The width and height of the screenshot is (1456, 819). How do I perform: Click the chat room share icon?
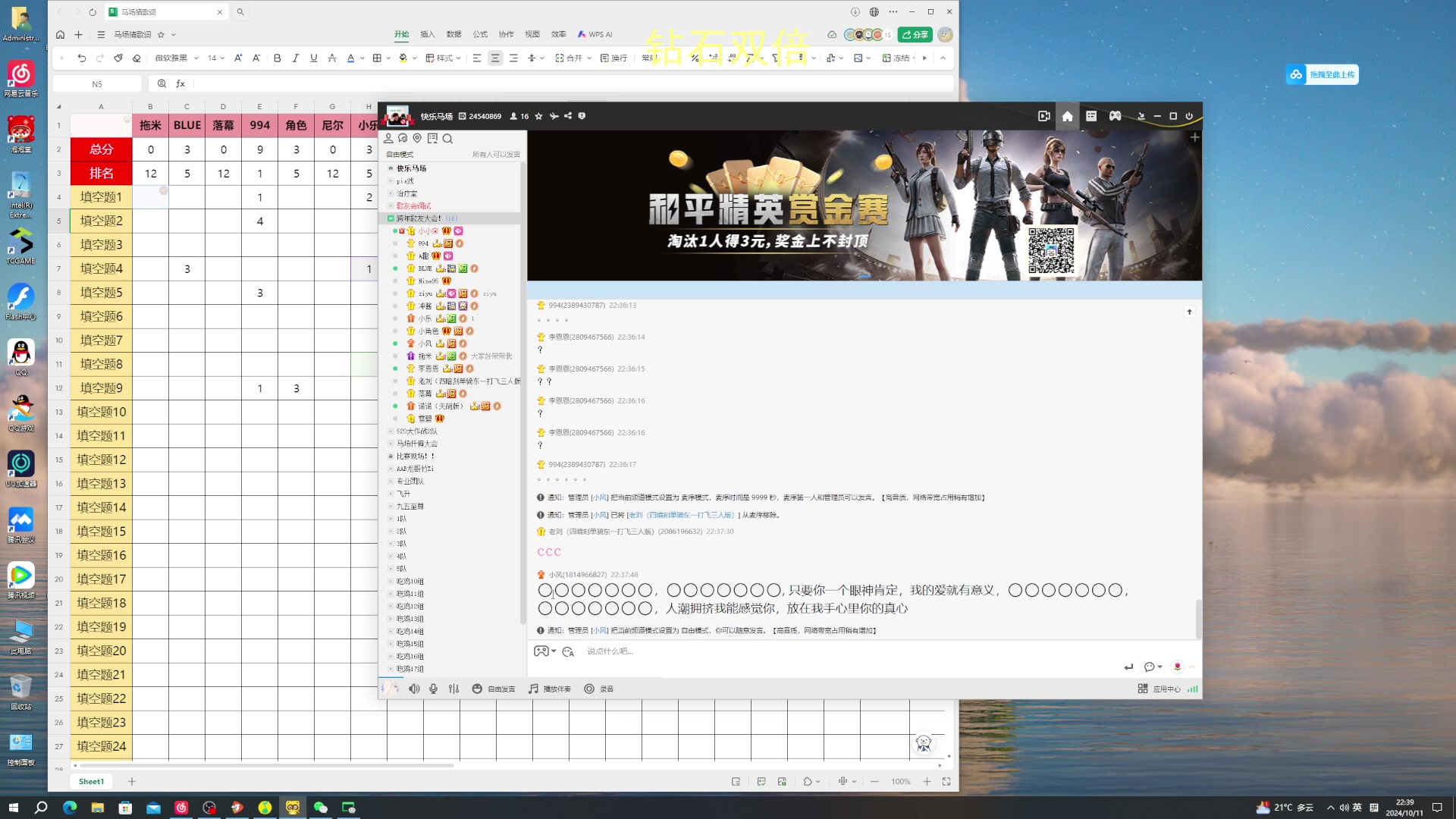click(568, 116)
